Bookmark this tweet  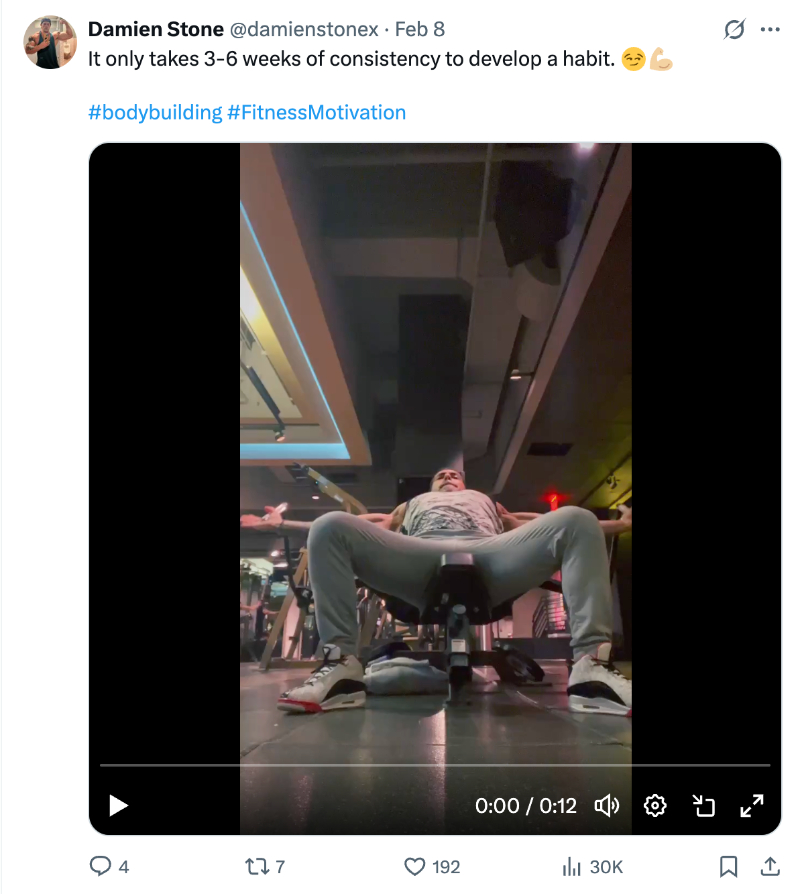click(728, 867)
